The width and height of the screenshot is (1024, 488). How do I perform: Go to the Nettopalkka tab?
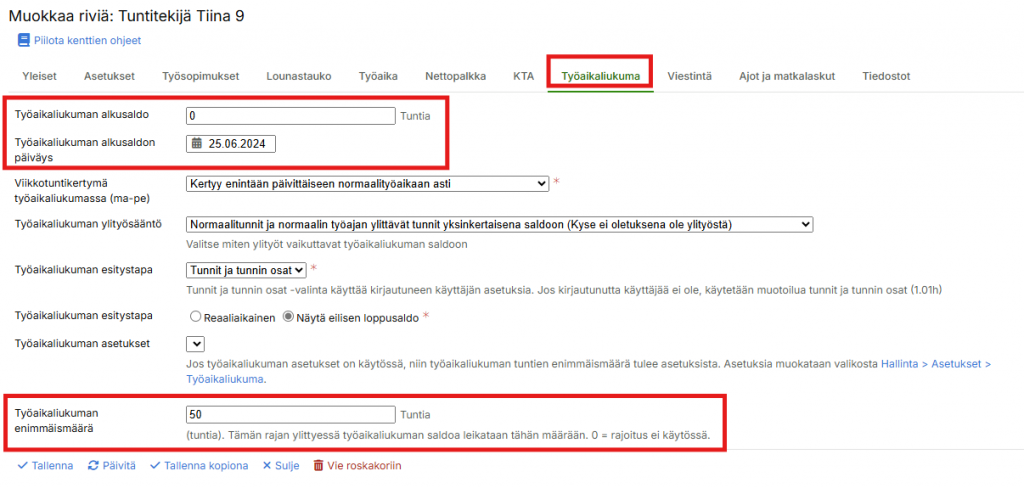tap(455, 76)
